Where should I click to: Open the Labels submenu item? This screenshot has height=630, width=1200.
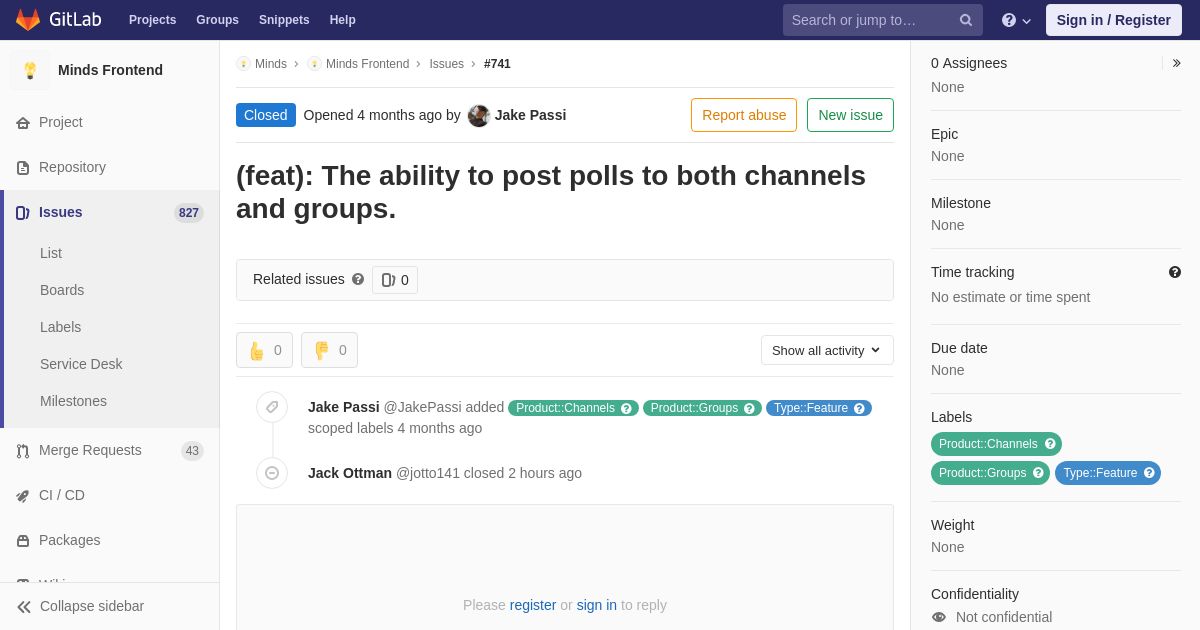(x=61, y=327)
